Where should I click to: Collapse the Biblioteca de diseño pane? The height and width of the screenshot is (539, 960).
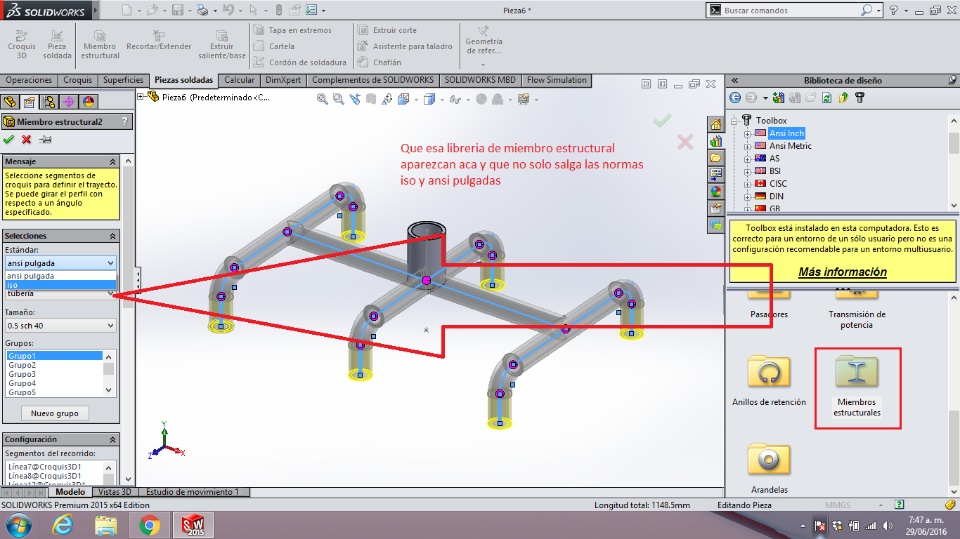pos(735,80)
